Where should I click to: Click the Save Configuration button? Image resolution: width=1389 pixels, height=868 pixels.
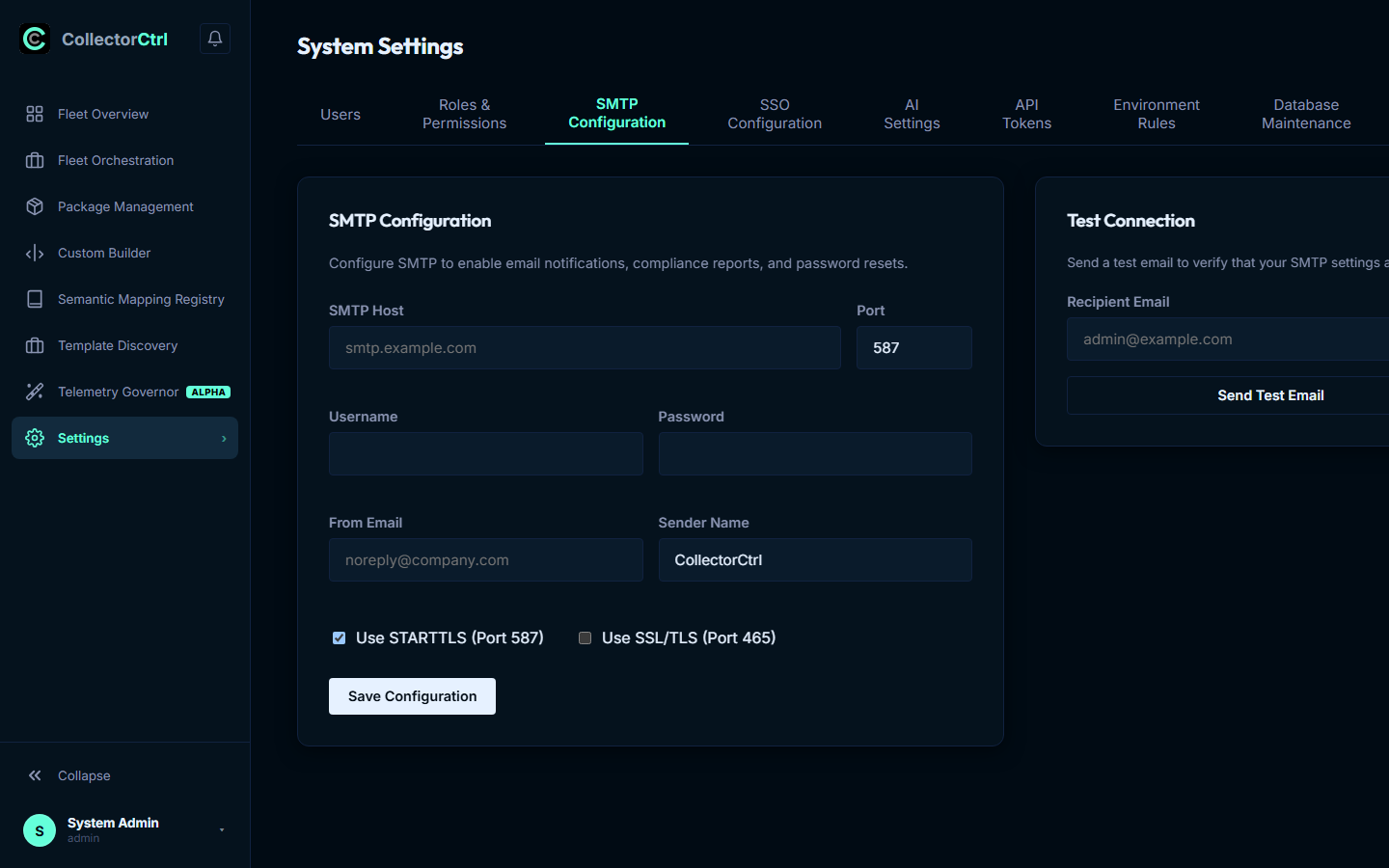412,696
